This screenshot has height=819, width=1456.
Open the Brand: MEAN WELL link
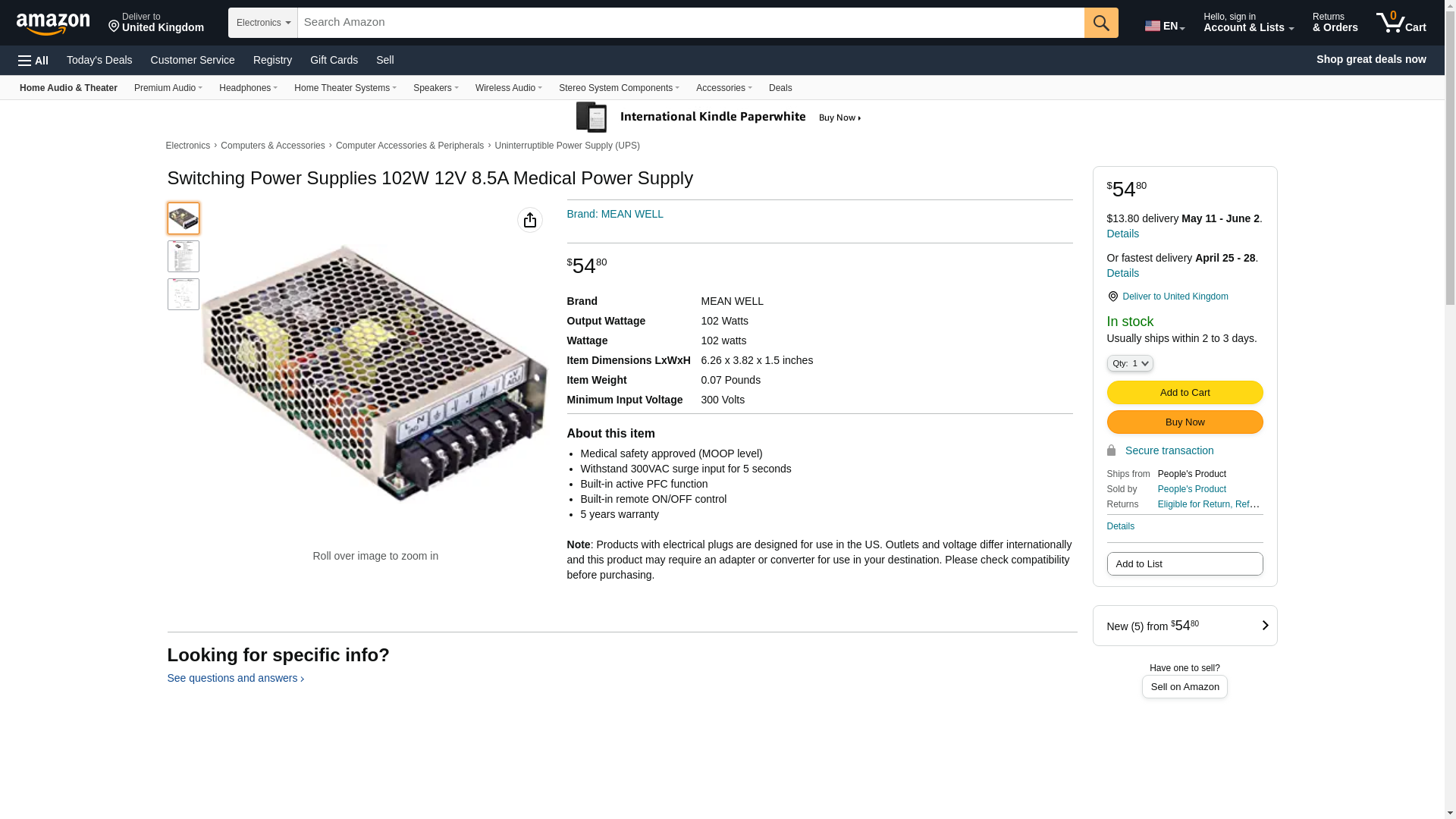(x=614, y=214)
